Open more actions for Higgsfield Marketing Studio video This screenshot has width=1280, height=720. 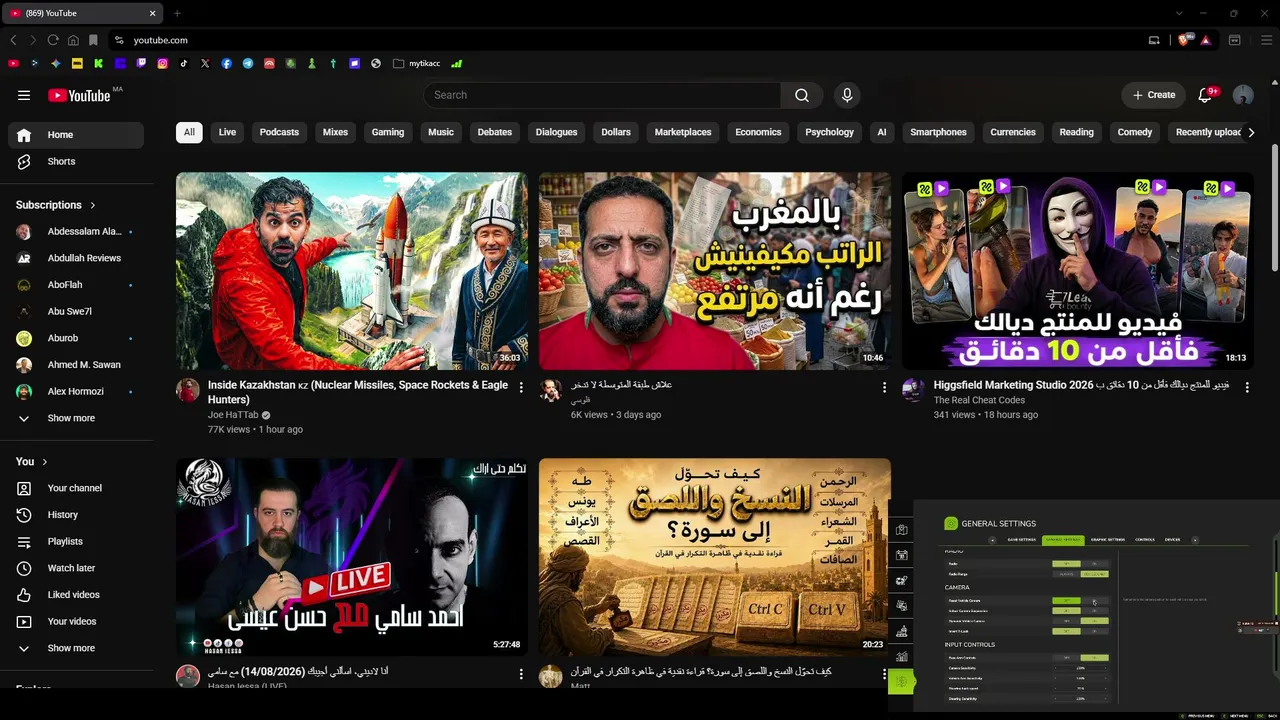tap(1247, 388)
